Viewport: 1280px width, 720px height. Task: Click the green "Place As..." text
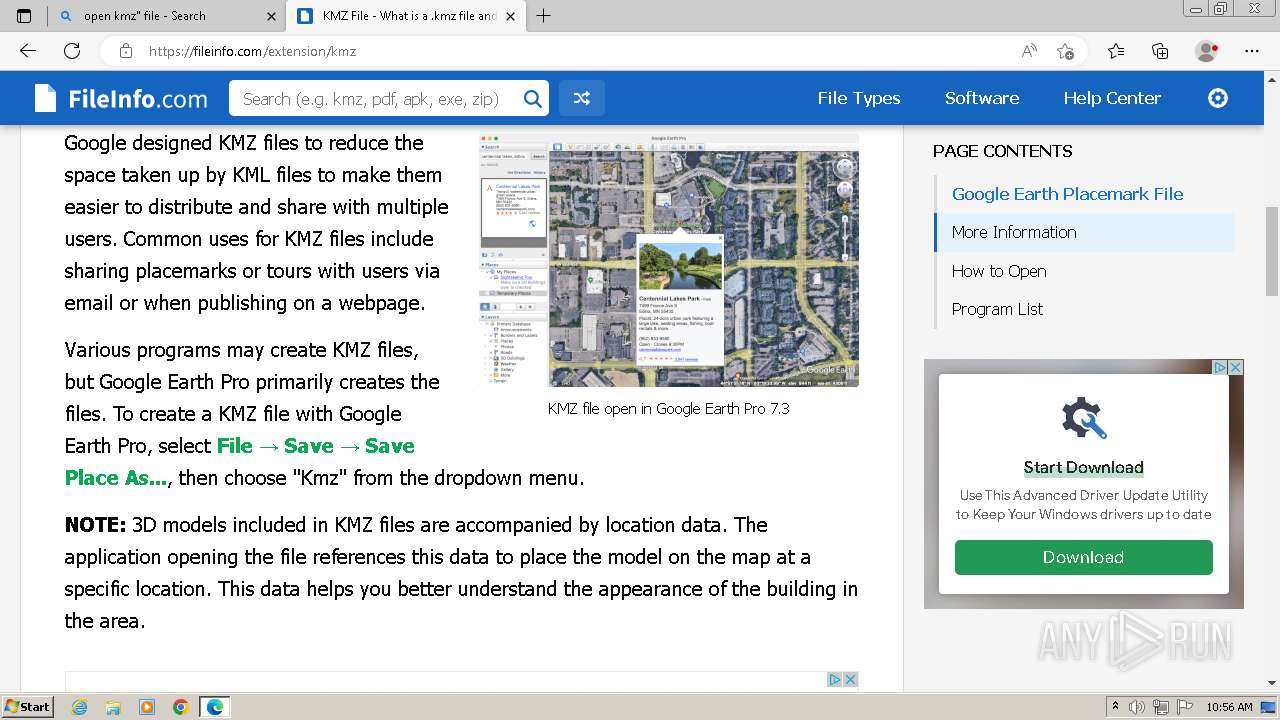[116, 478]
